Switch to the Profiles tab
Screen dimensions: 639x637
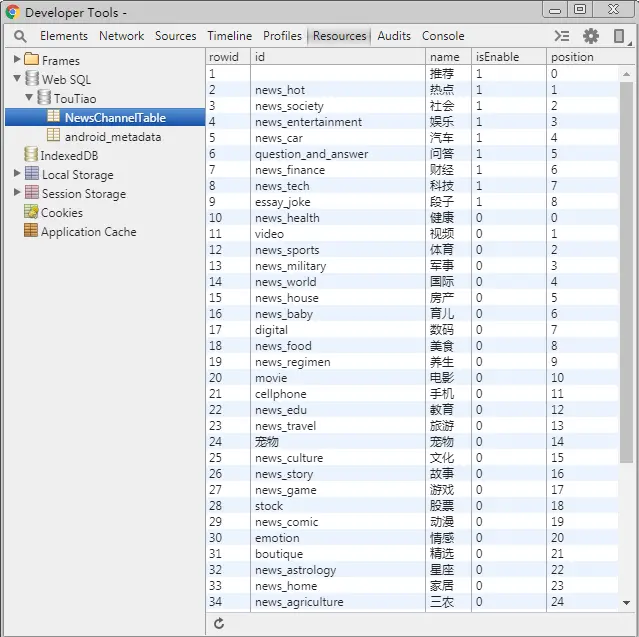[x=282, y=36]
